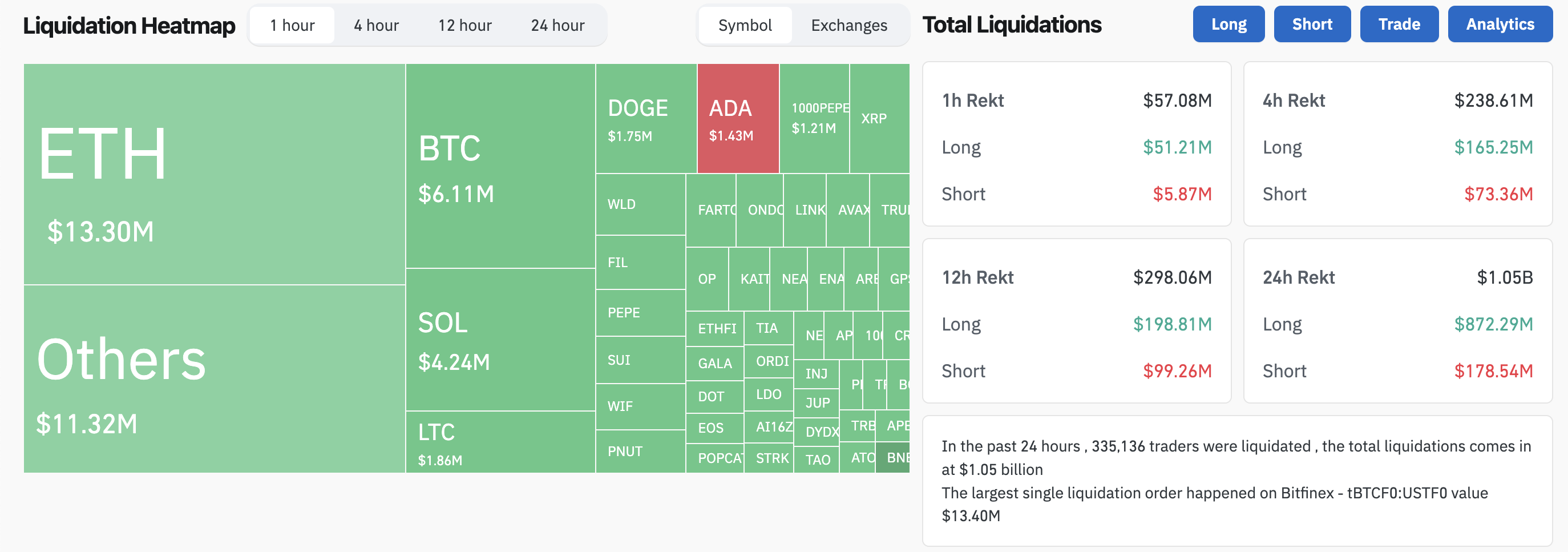Select the 1000PEPE tile

[814, 119]
